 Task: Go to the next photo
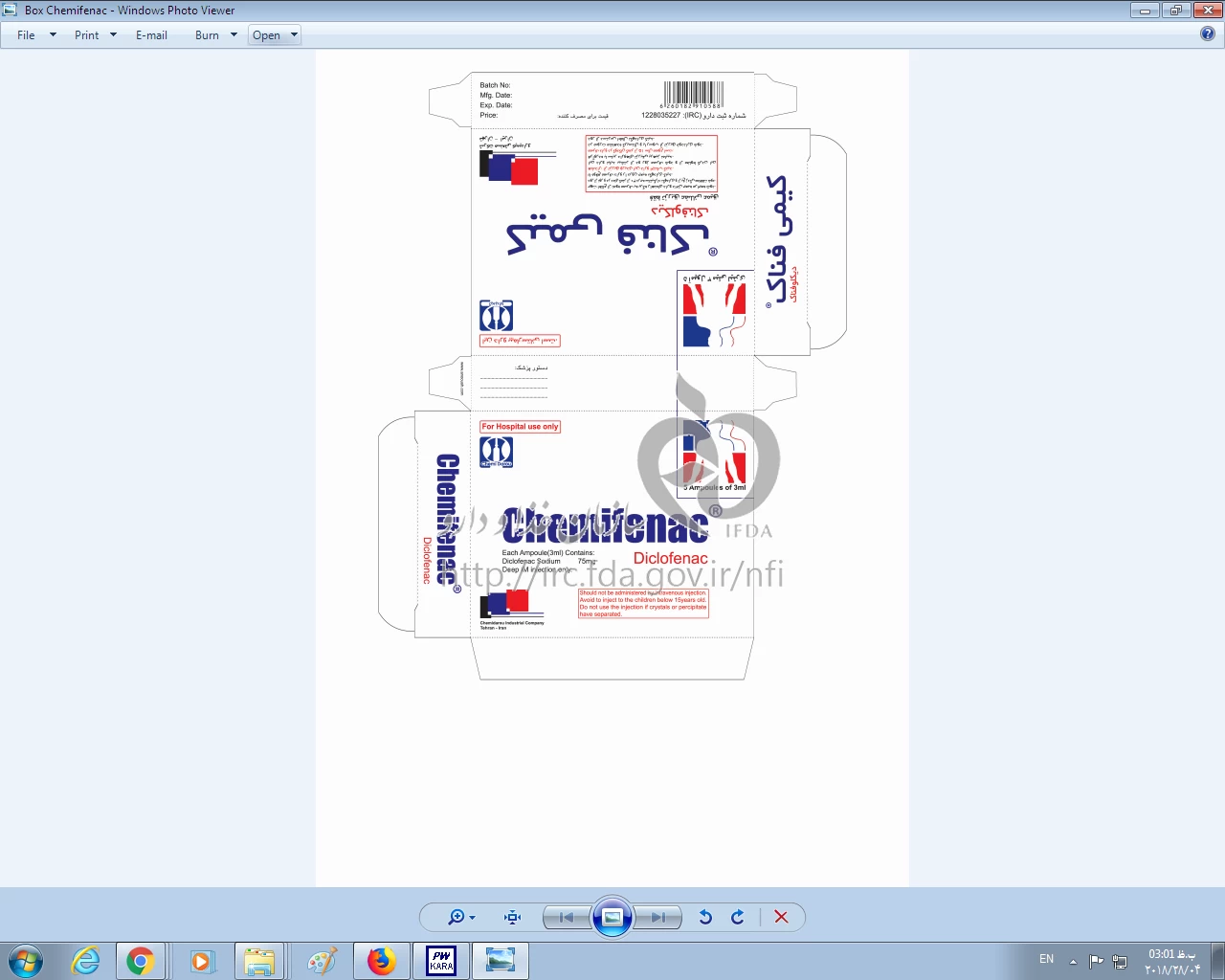coord(658,917)
